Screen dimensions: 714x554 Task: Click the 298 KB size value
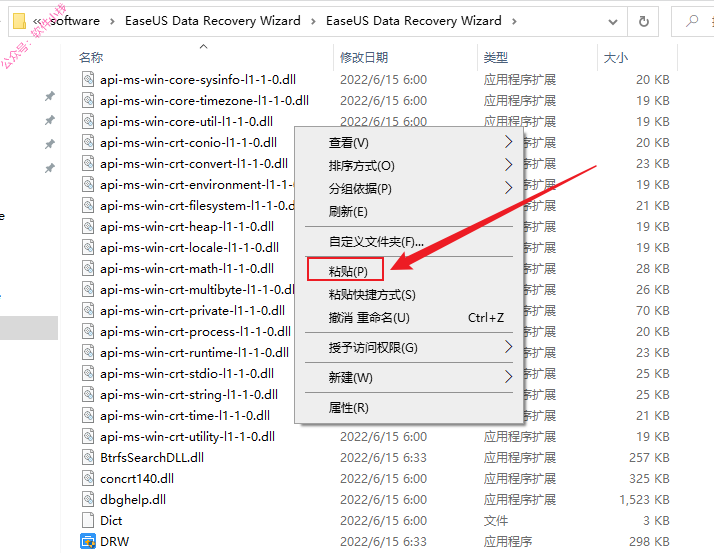[x=649, y=542]
